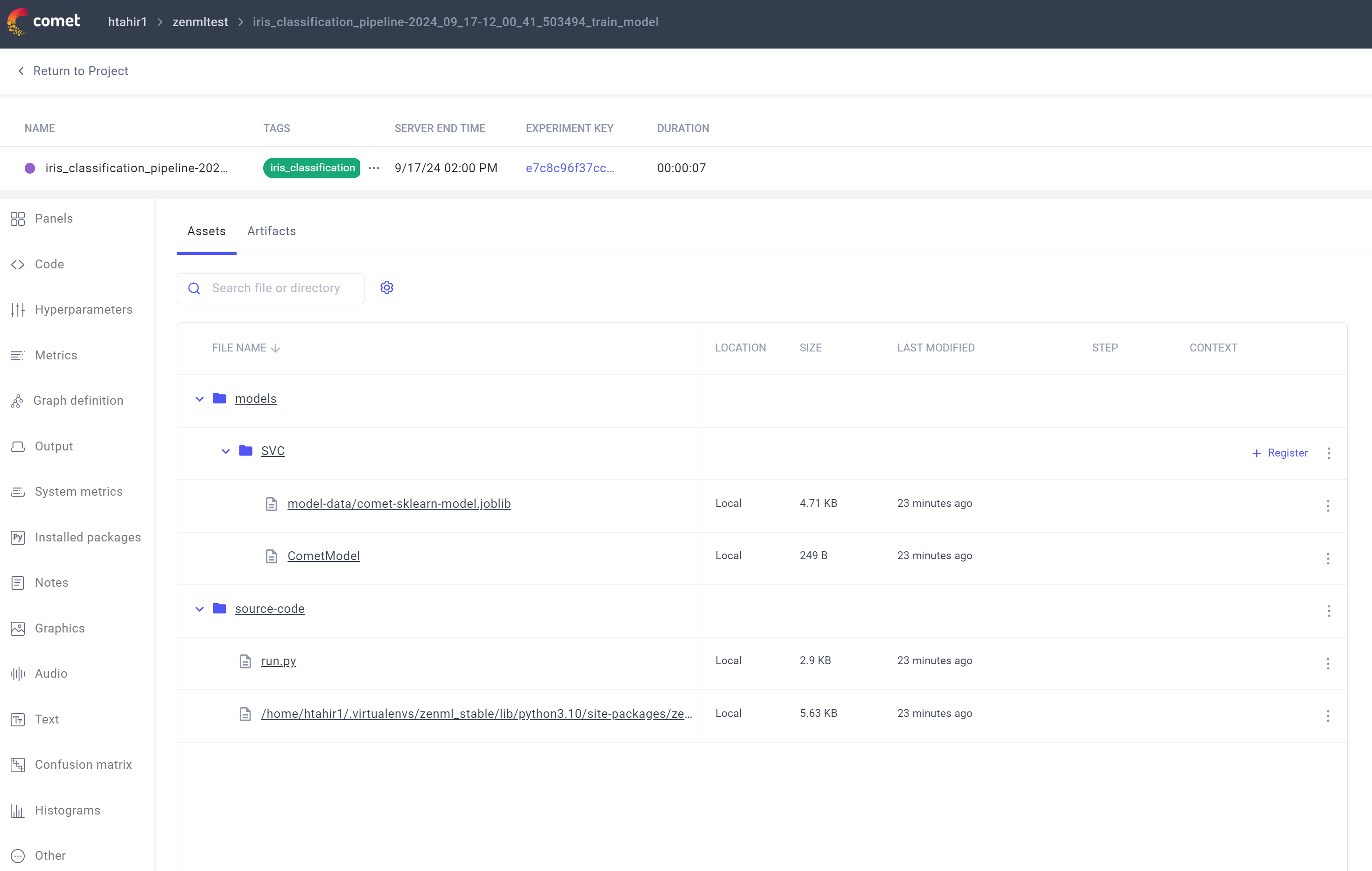Click the STEP column header
The image size is (1372, 871).
point(1105,348)
